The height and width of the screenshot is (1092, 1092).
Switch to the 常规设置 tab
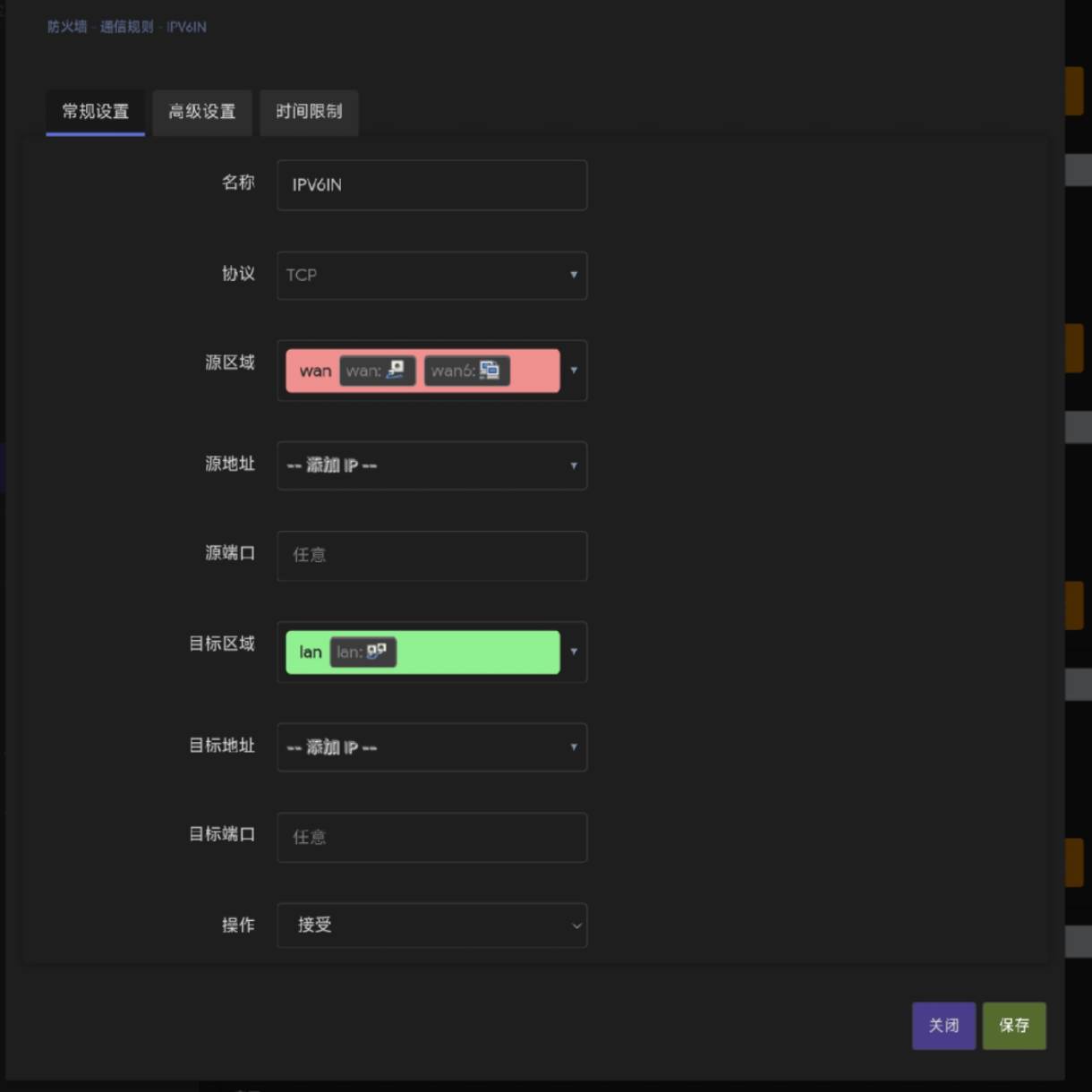click(95, 112)
